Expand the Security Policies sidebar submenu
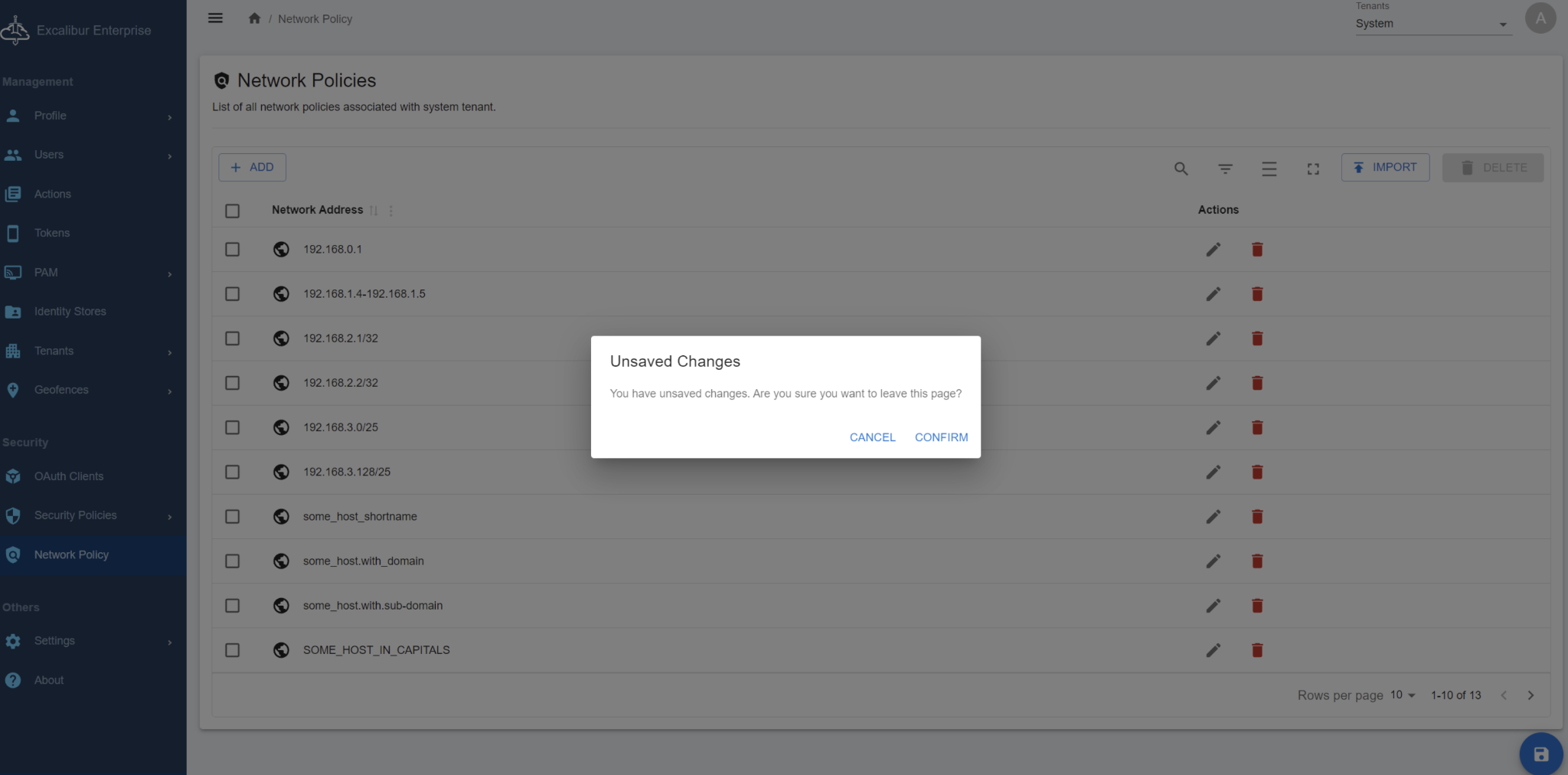The image size is (1568, 775). pos(169,517)
